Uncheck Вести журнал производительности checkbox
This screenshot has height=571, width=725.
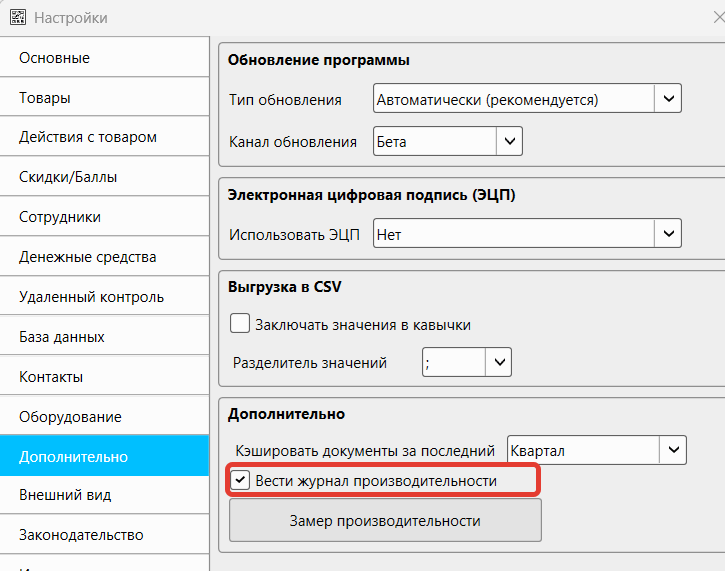pos(240,481)
